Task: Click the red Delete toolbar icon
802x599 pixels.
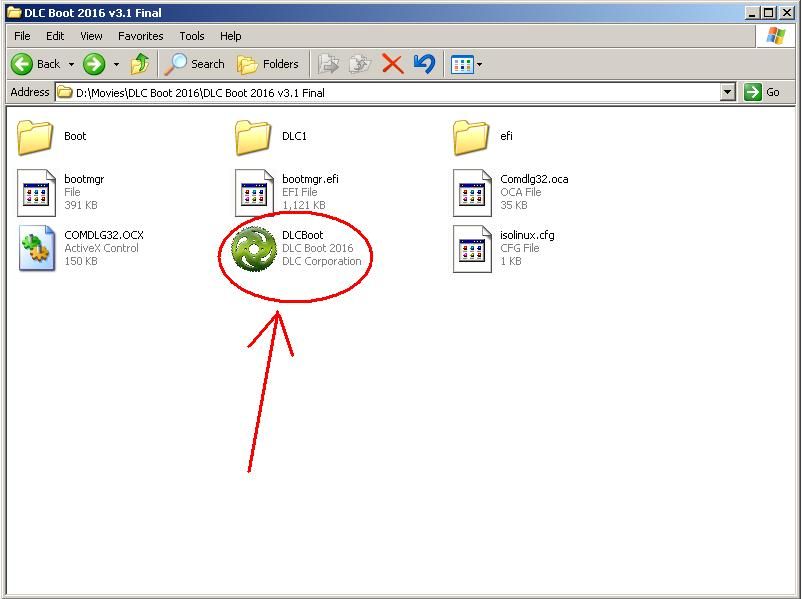Action: pyautogui.click(x=393, y=64)
